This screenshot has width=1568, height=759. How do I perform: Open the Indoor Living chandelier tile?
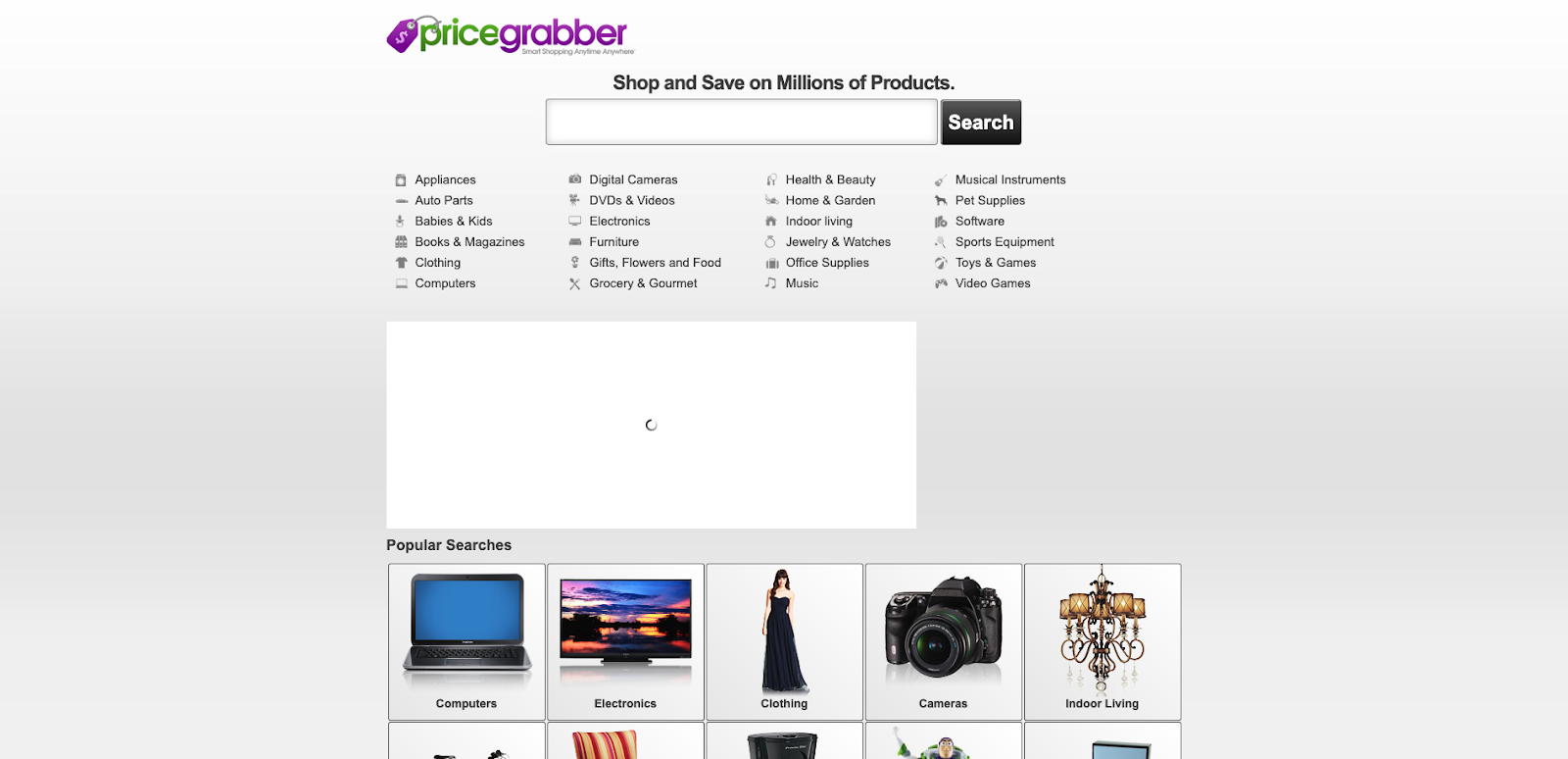pyautogui.click(x=1102, y=642)
